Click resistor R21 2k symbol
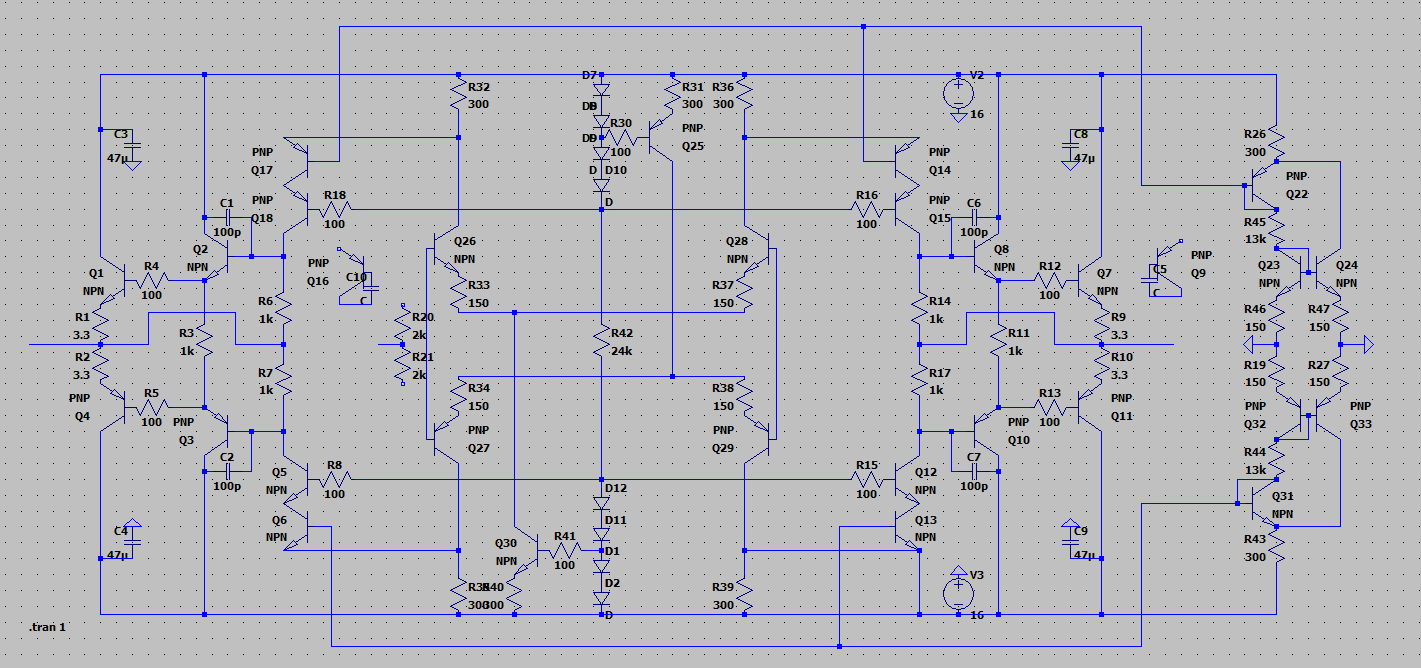Viewport: 1421px width, 668px height. click(403, 364)
